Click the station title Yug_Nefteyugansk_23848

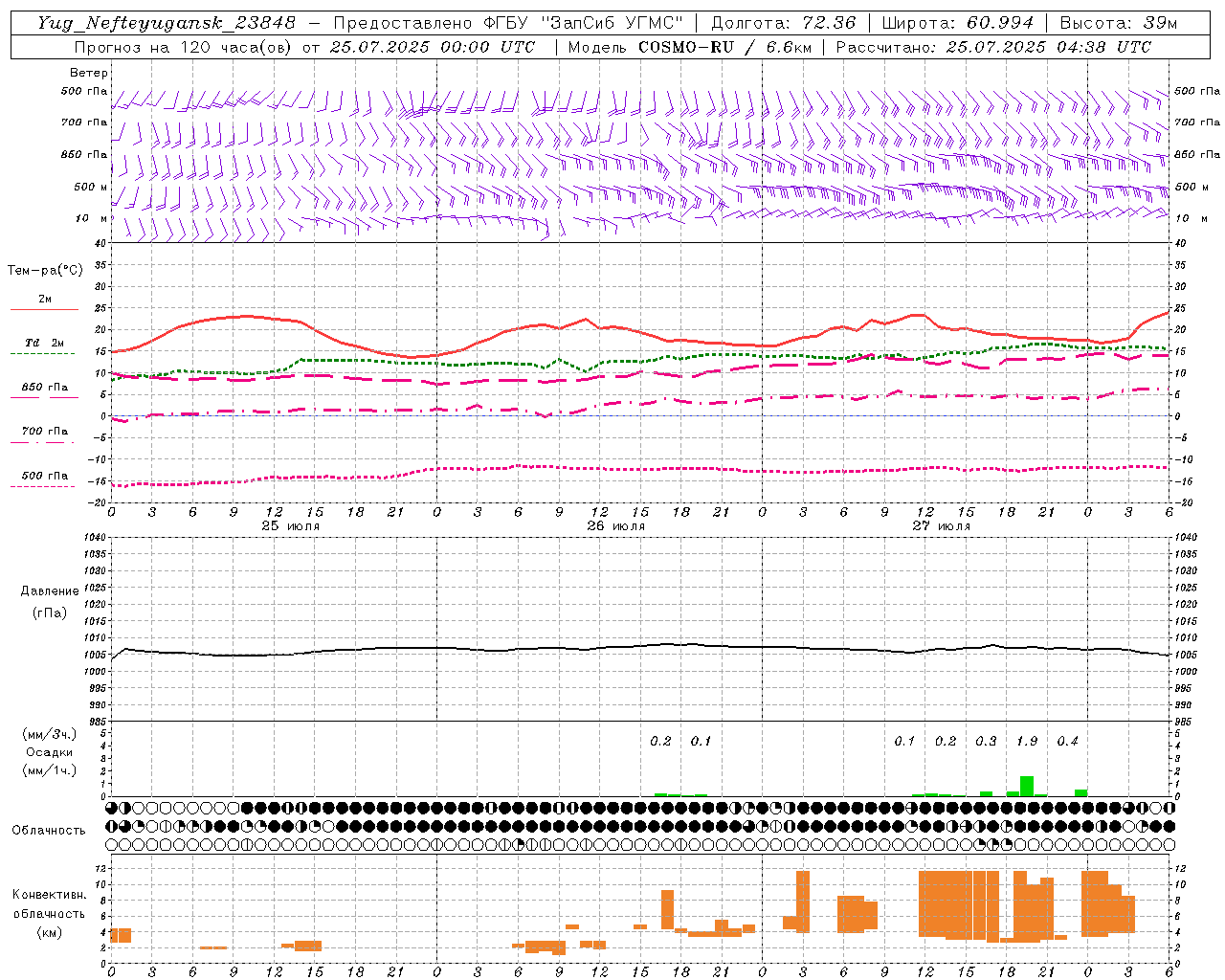167,23
